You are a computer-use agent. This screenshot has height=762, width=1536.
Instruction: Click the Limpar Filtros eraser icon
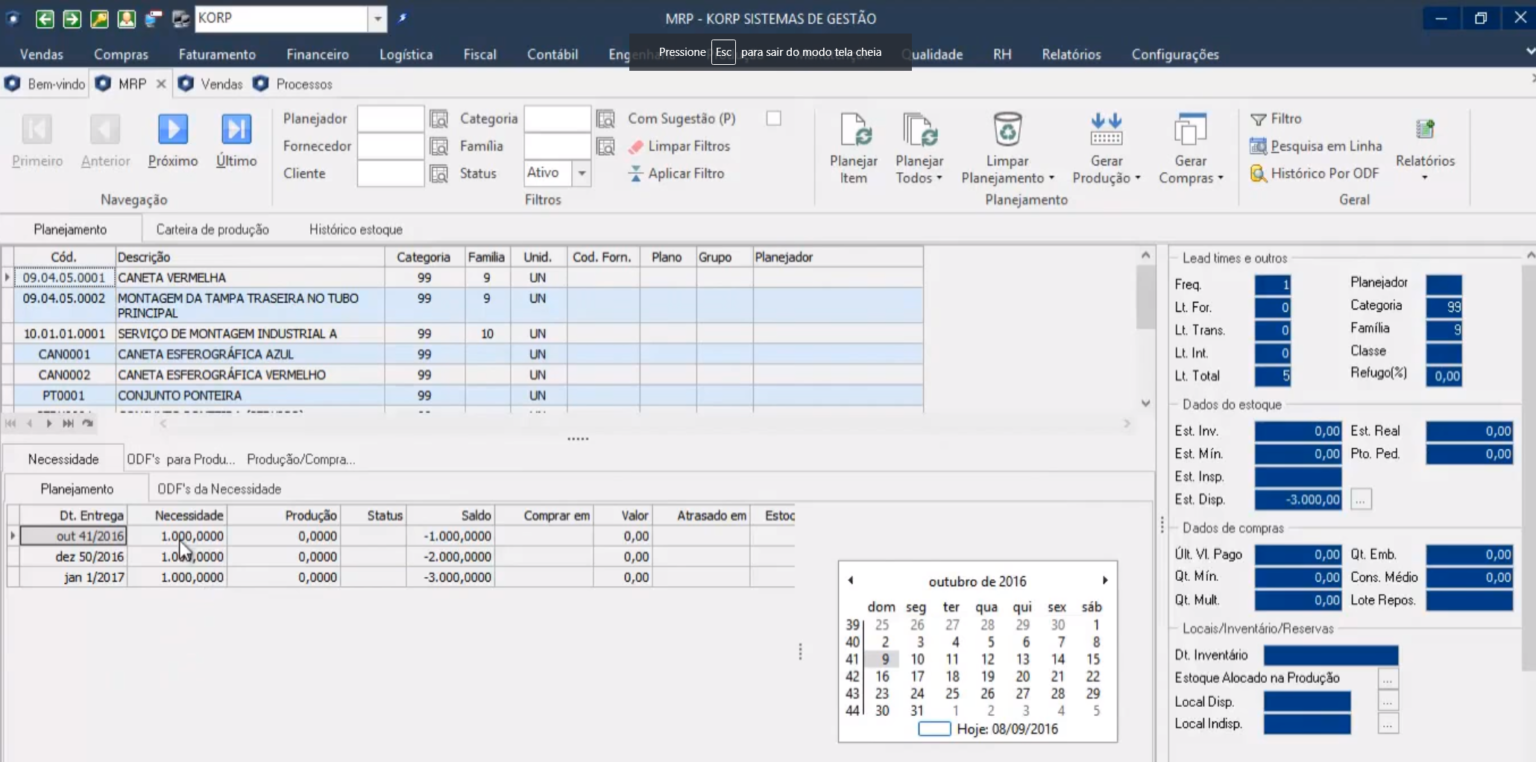(x=636, y=146)
